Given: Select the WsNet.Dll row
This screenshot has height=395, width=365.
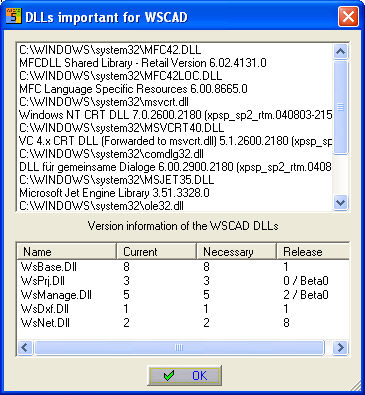Looking at the screenshot, I should pos(183,323).
